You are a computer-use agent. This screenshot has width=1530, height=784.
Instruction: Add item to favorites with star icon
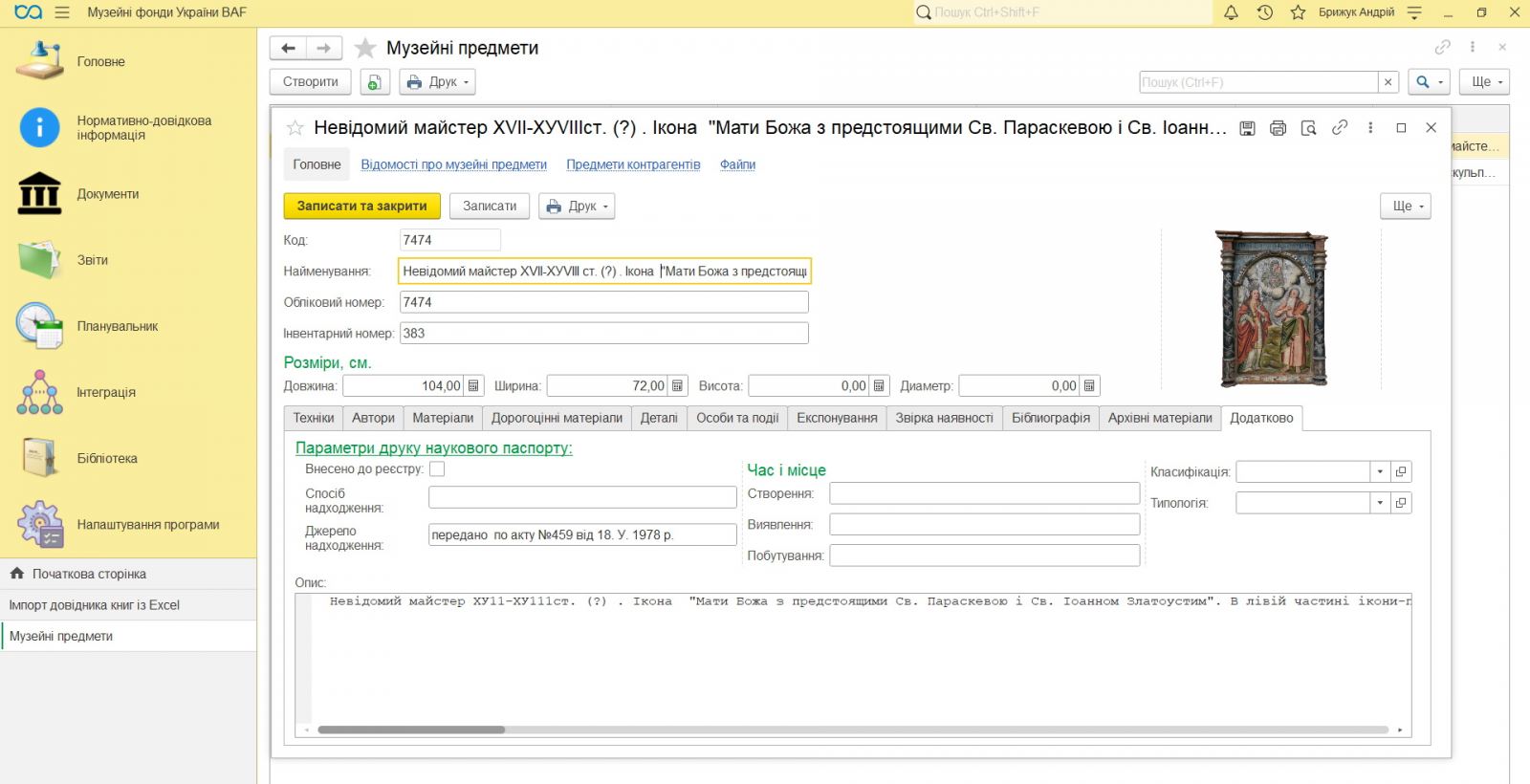295,128
